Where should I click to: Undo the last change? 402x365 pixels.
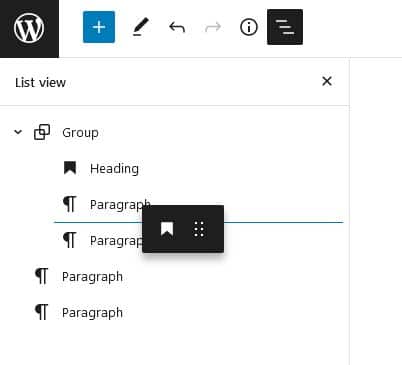177,27
